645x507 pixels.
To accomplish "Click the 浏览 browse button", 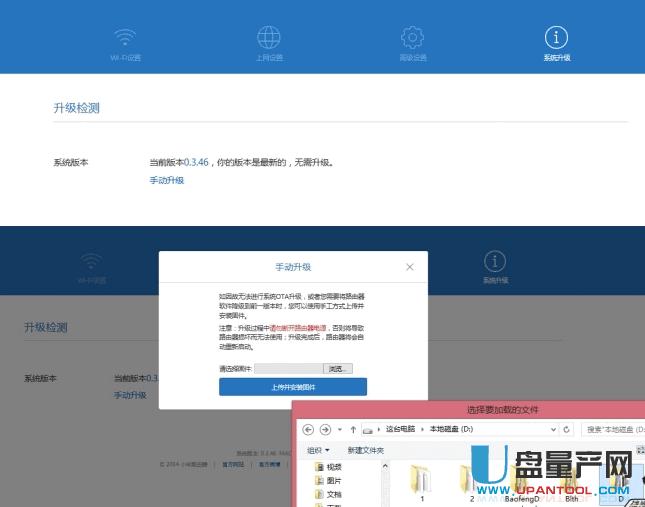I will [x=339, y=369].
